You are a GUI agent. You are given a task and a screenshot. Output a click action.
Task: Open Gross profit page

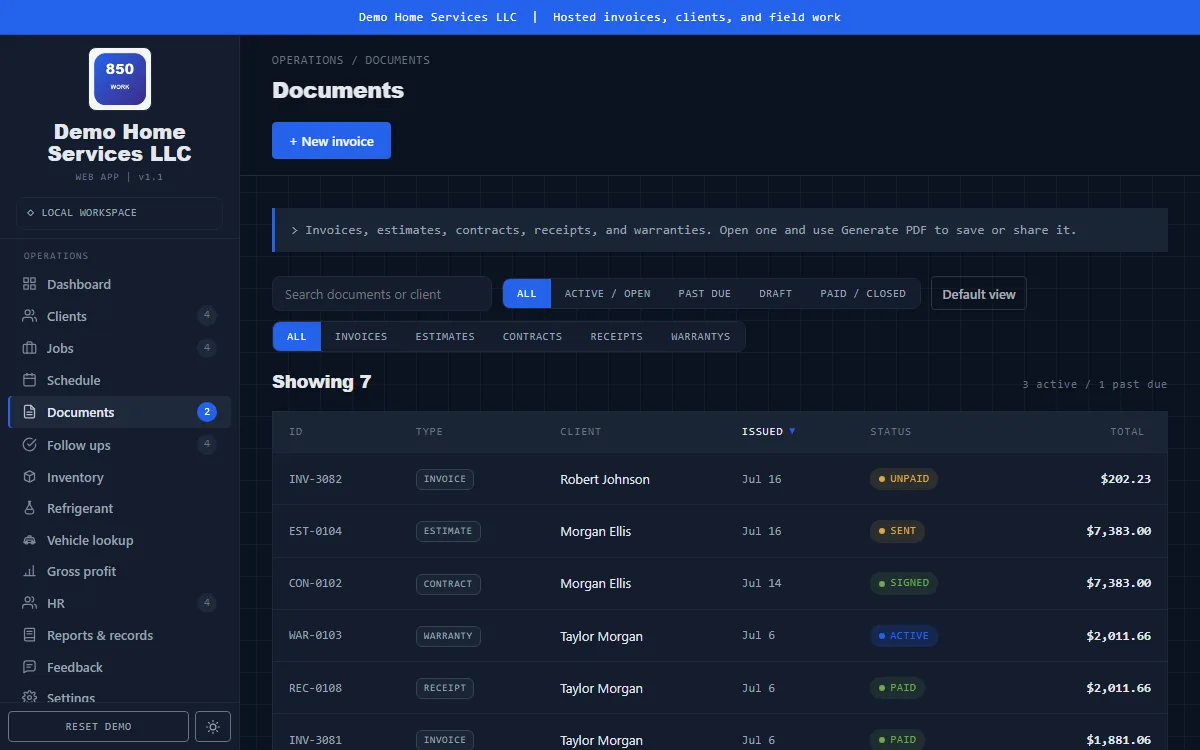(x=119, y=571)
